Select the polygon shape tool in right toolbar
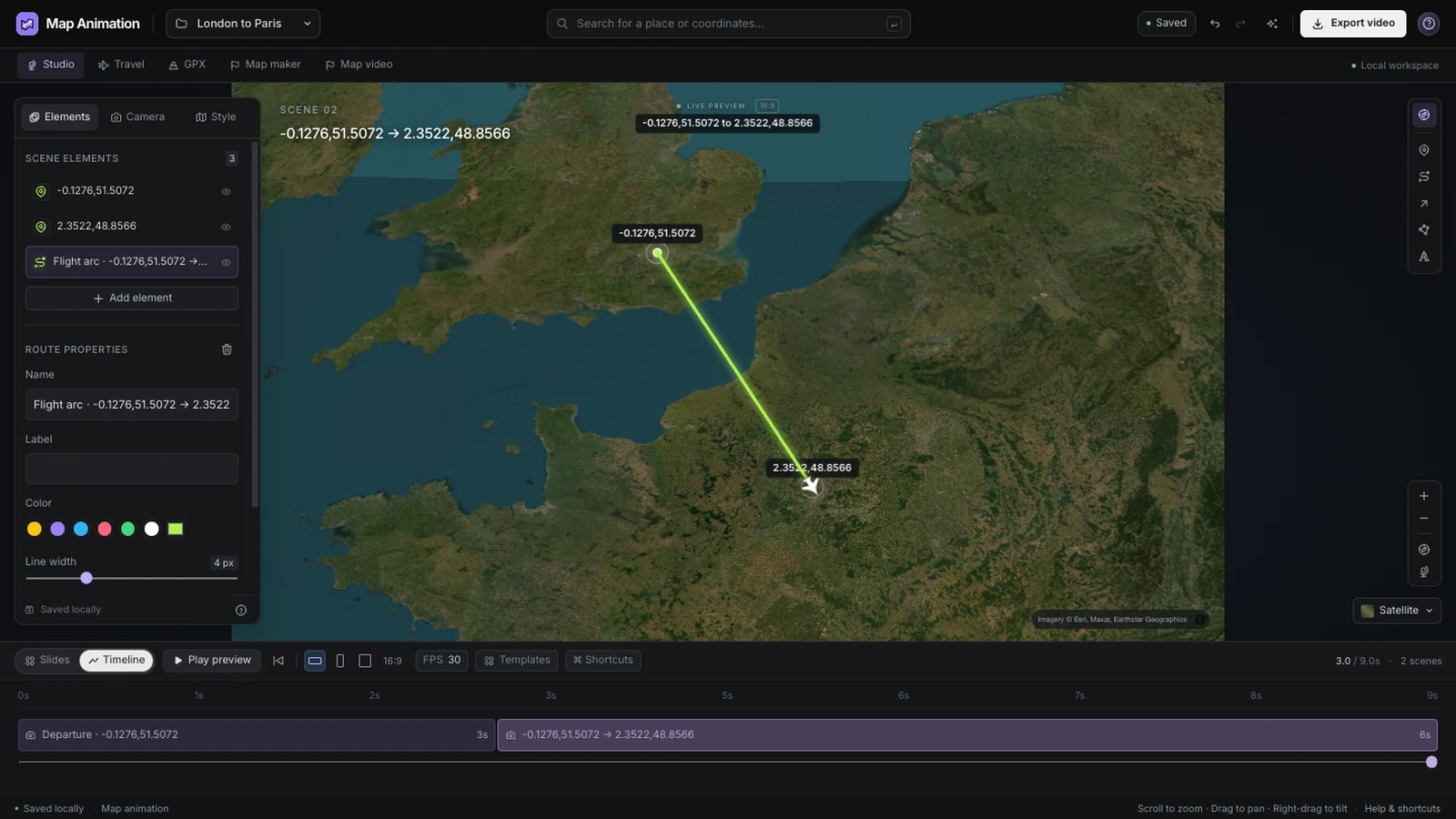The height and width of the screenshot is (819, 1456). (x=1424, y=230)
